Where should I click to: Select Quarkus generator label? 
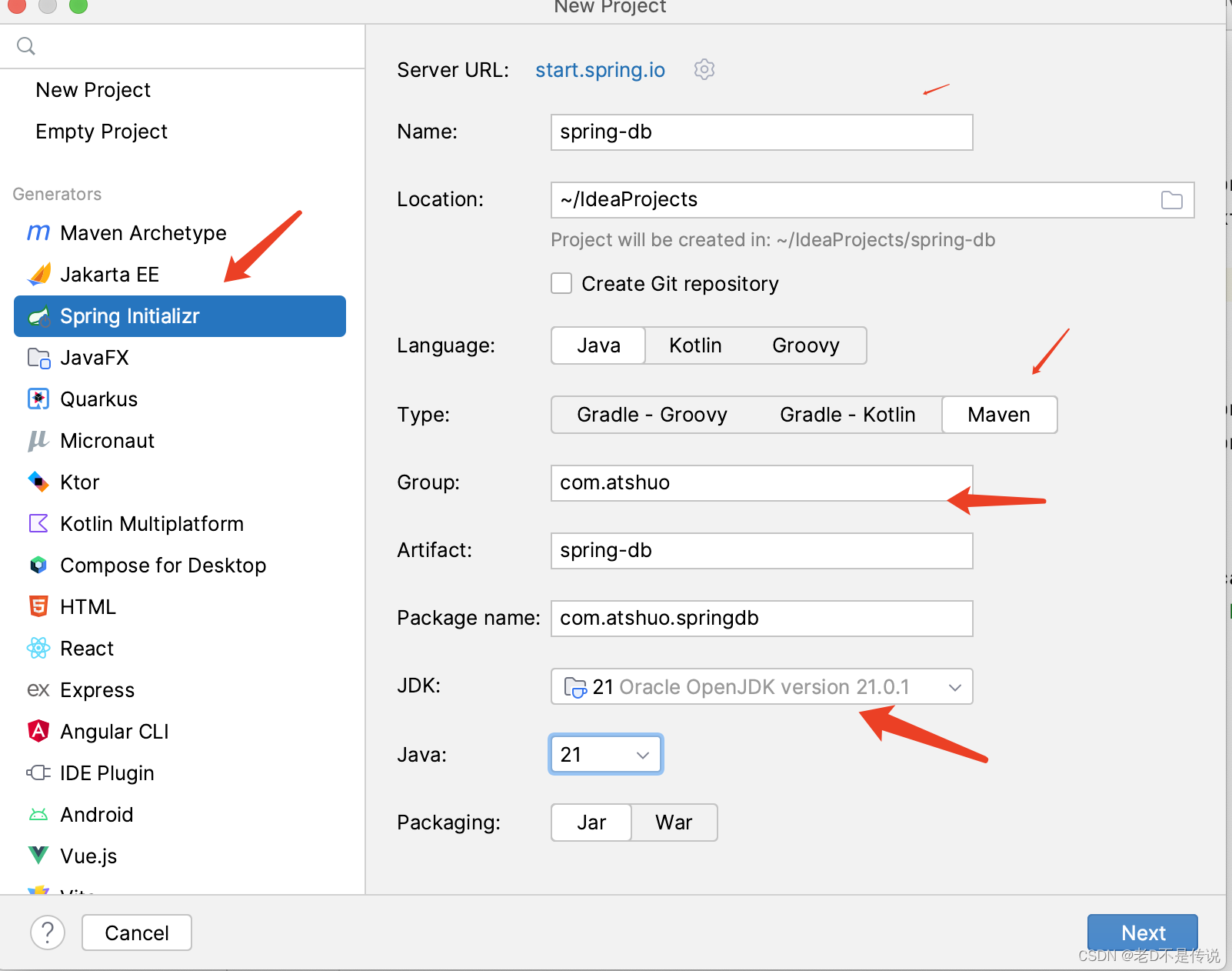coord(99,399)
